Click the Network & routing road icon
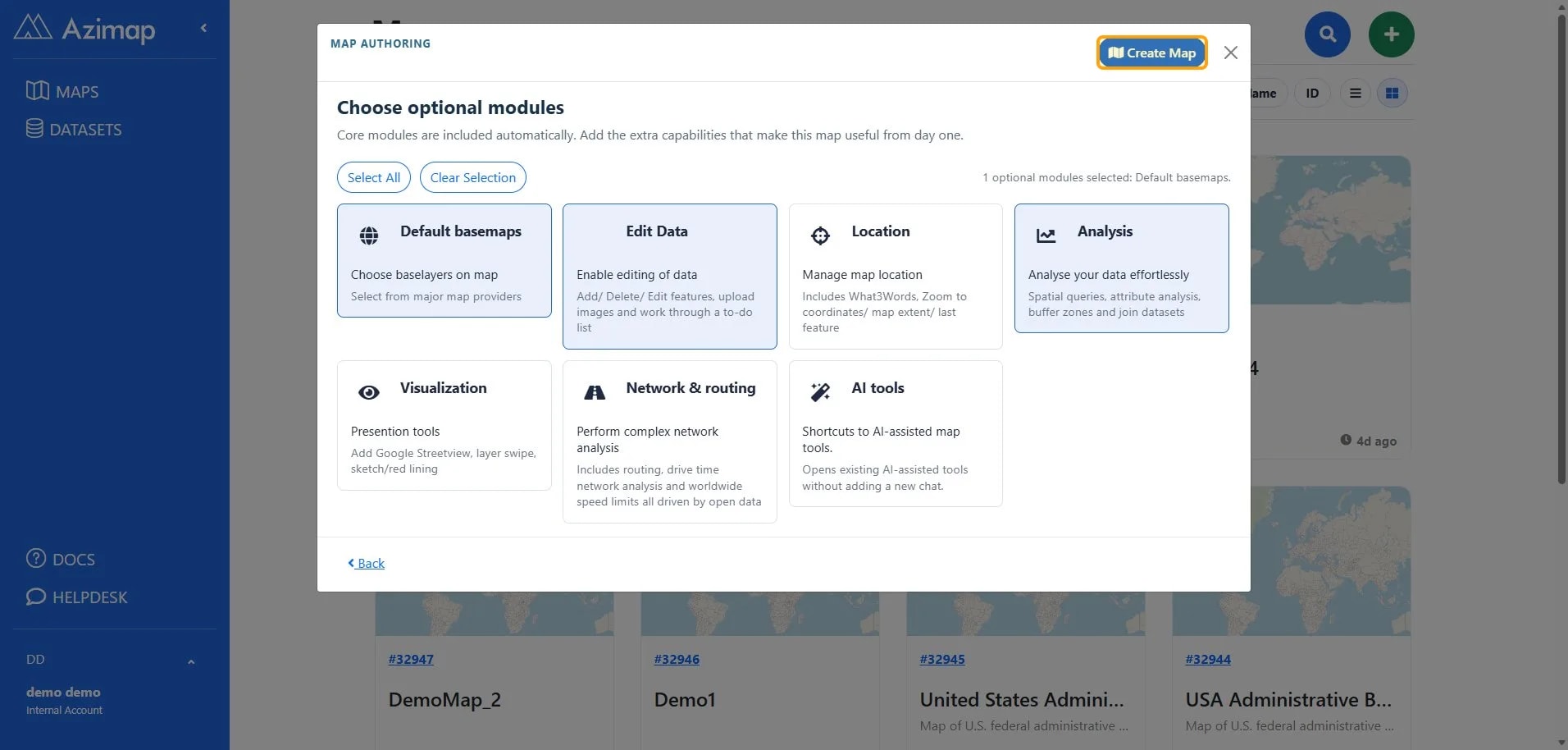Image resolution: width=1568 pixels, height=750 pixels. [x=595, y=393]
